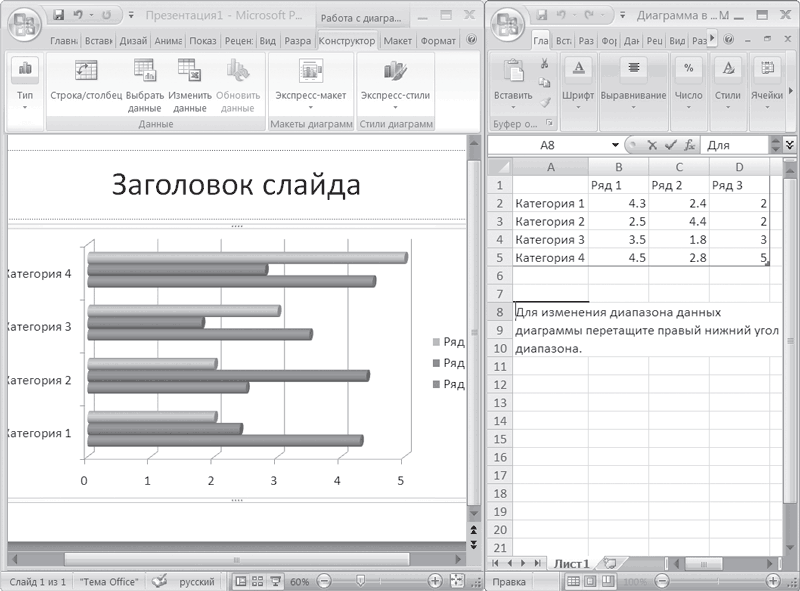800x591 pixels.
Task: Click the fx insert function icon
Action: tap(690, 145)
